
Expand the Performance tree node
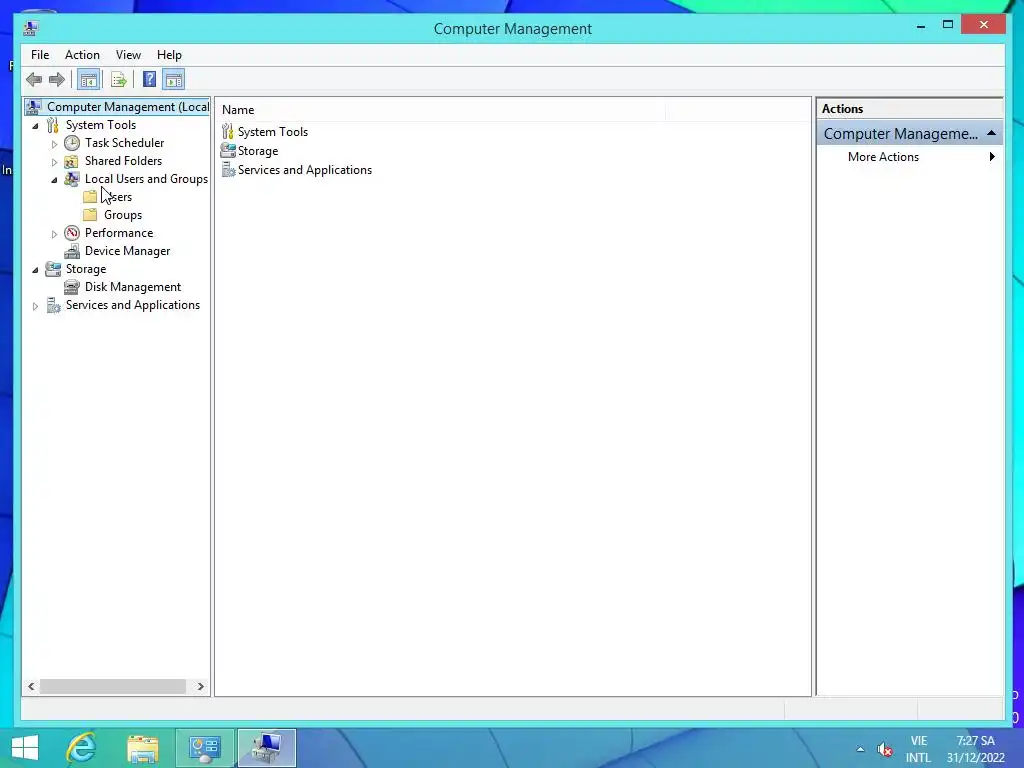(x=54, y=234)
